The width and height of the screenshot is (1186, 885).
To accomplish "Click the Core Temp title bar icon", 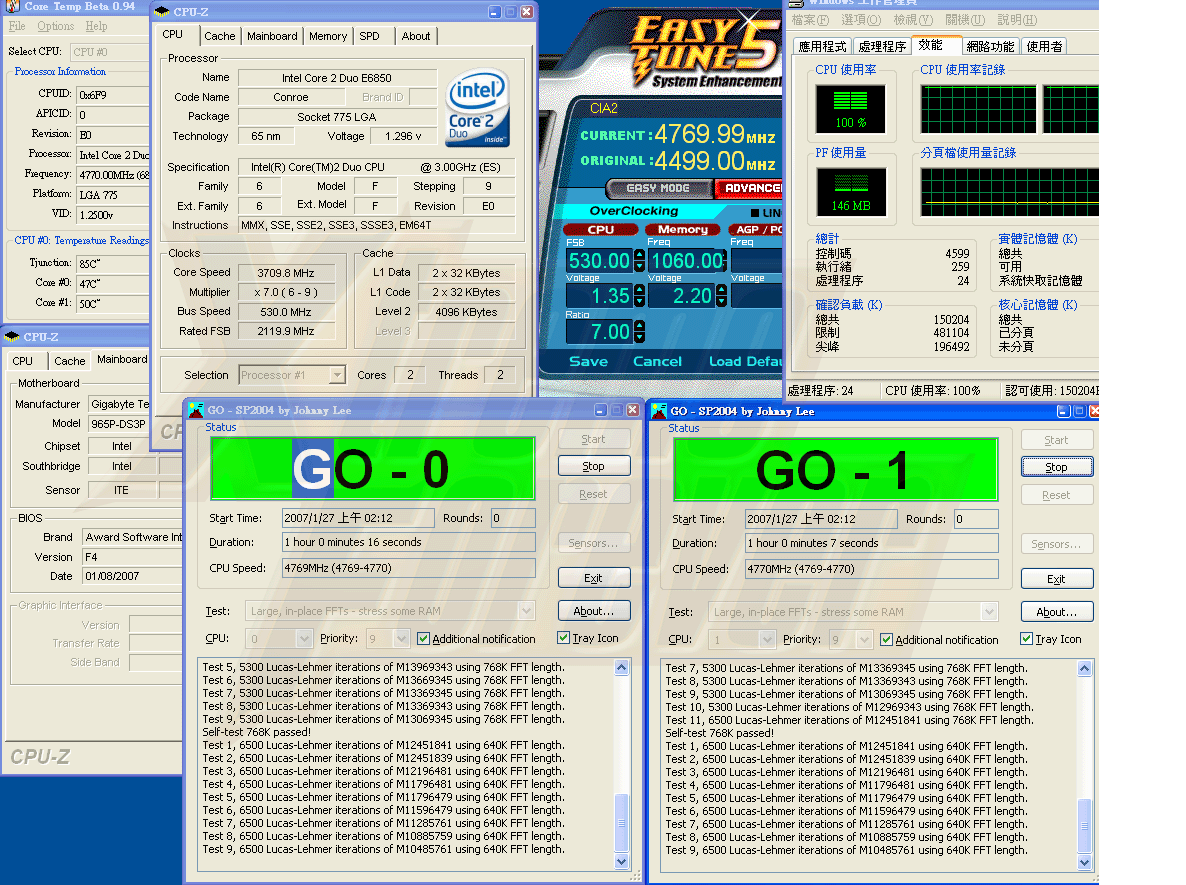I will point(12,7).
